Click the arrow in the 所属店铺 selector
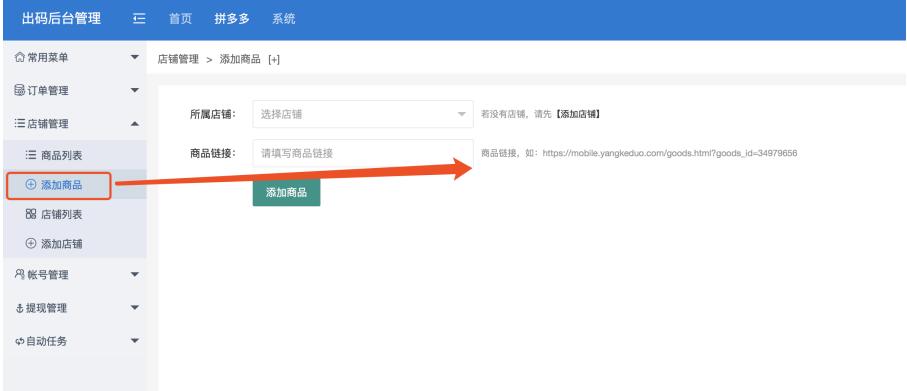Screen dimensions: 907x391 (462, 114)
